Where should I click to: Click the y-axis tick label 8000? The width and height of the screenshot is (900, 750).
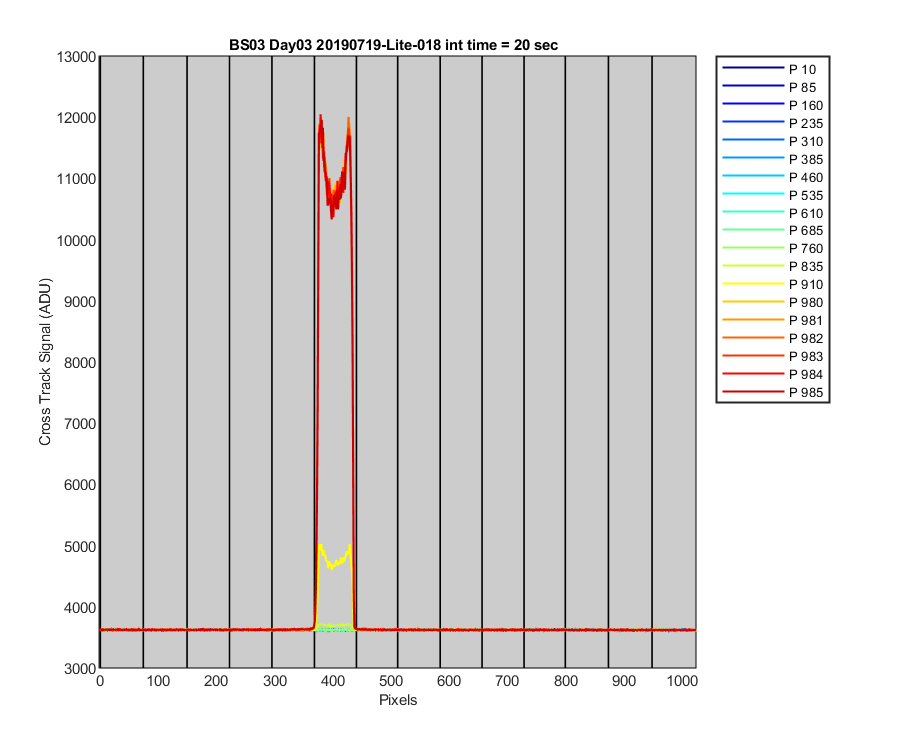[80, 363]
